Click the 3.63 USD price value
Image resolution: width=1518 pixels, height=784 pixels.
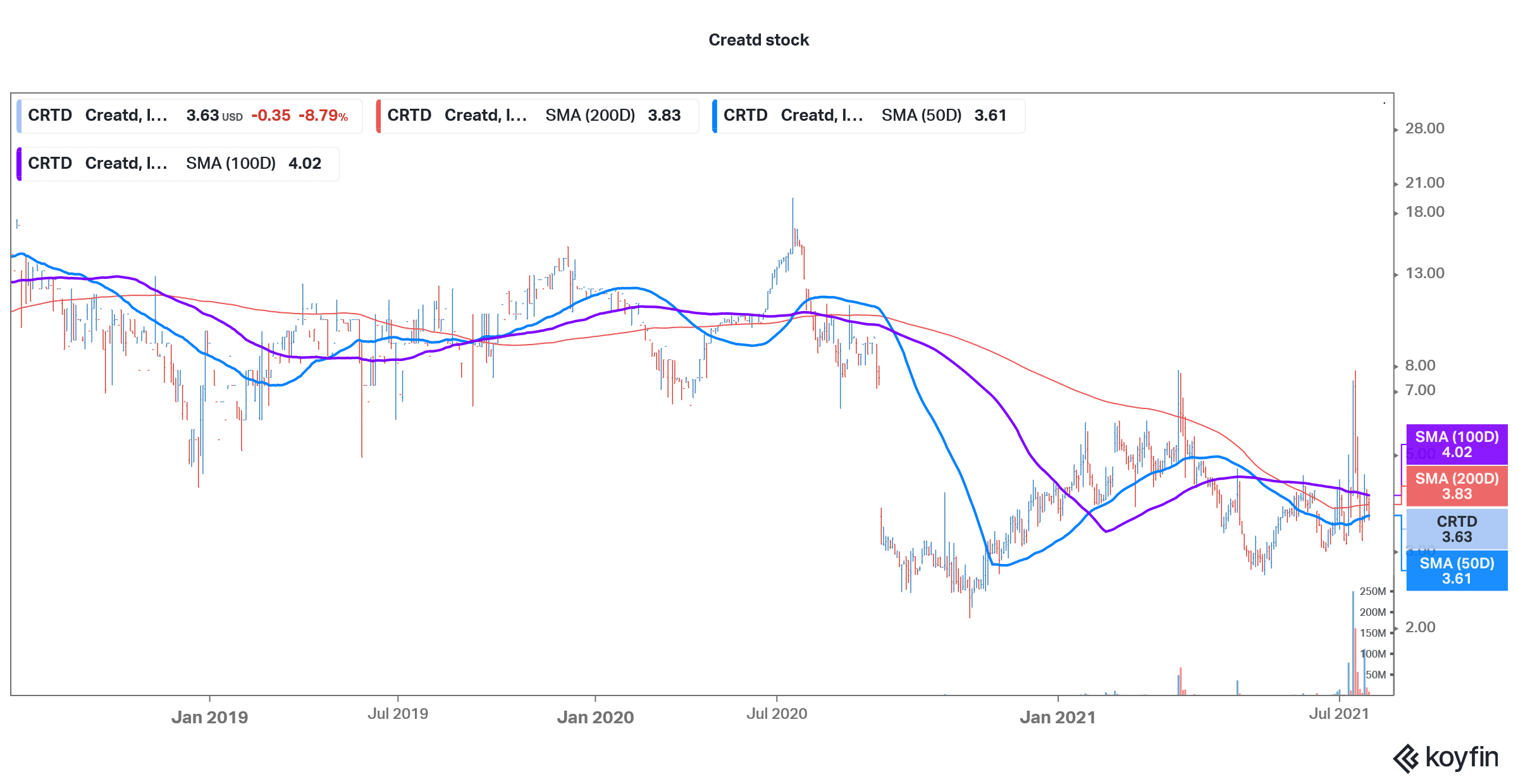click(x=214, y=116)
